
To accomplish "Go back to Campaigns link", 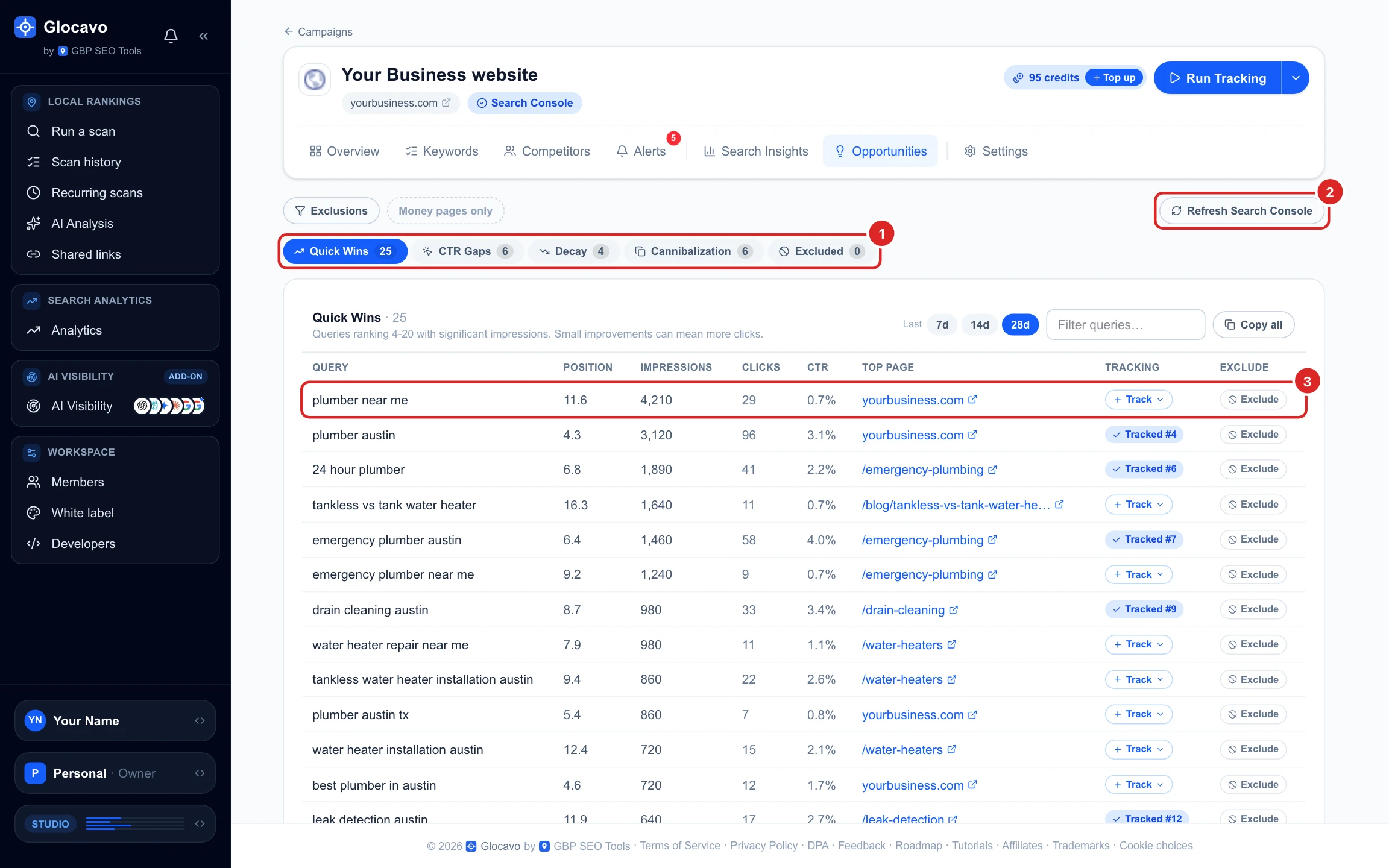I will [x=318, y=31].
